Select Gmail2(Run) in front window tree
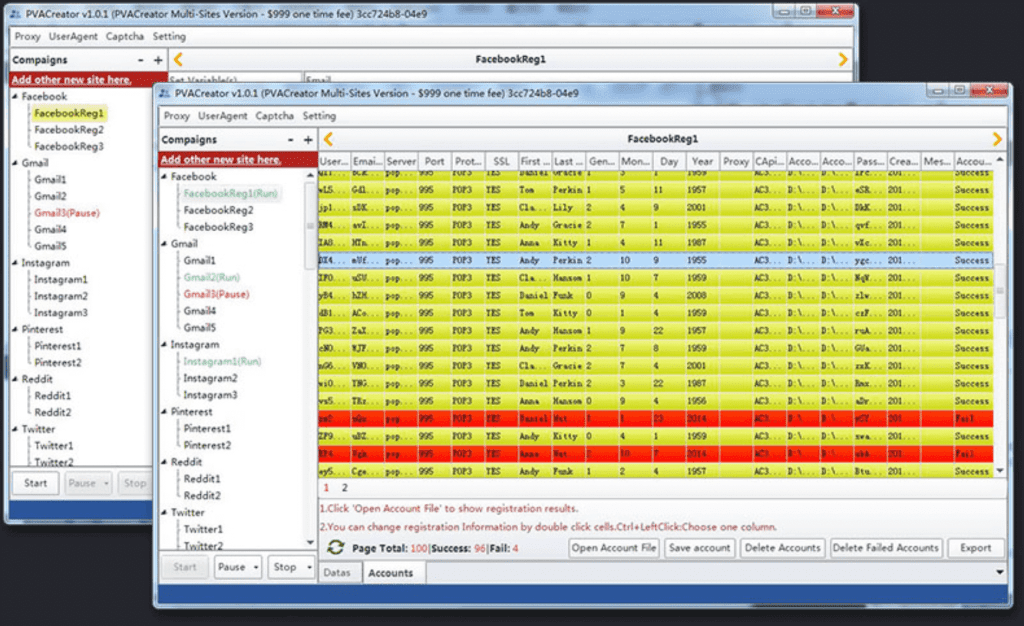1024x626 pixels. pos(212,277)
